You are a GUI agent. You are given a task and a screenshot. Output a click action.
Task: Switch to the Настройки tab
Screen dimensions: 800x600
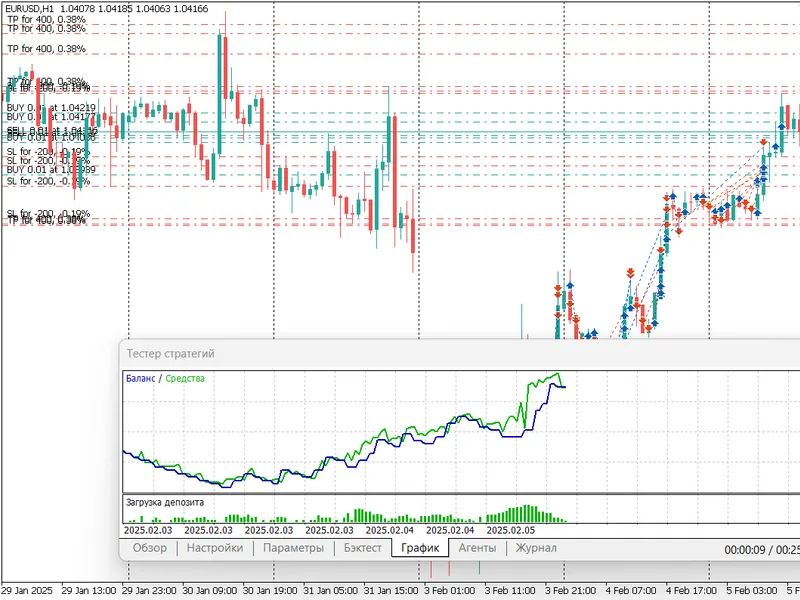tap(215, 548)
